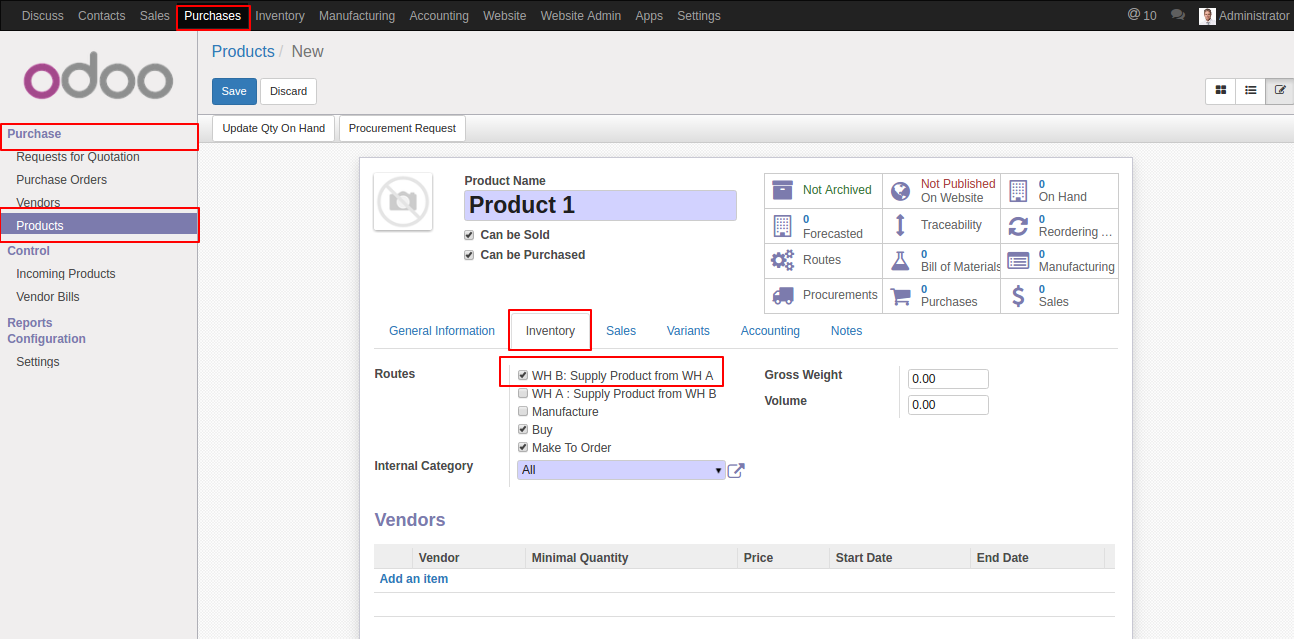Open the Reports sidebar section

tap(30, 323)
